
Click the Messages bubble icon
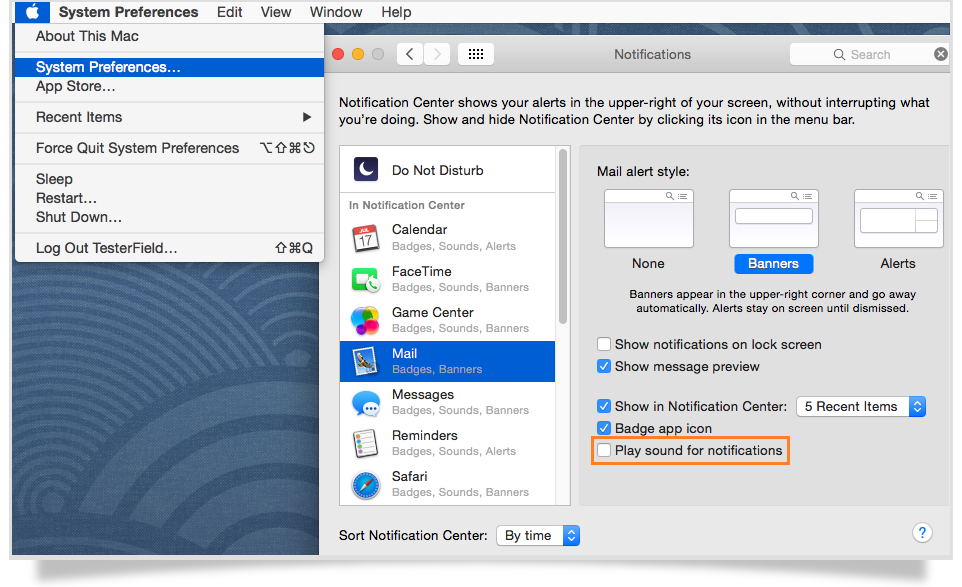pos(366,403)
